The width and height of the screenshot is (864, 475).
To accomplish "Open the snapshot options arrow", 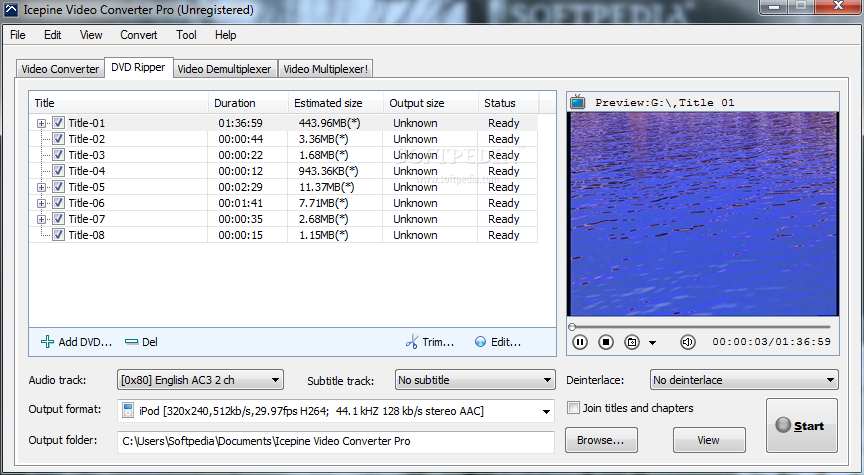I will tap(652, 343).
